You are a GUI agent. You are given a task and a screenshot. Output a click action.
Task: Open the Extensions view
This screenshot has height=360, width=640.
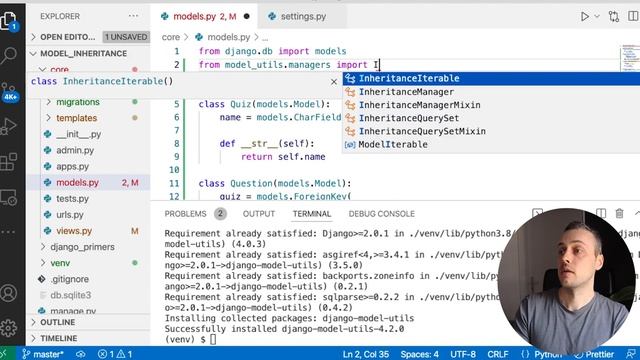(x=9, y=162)
